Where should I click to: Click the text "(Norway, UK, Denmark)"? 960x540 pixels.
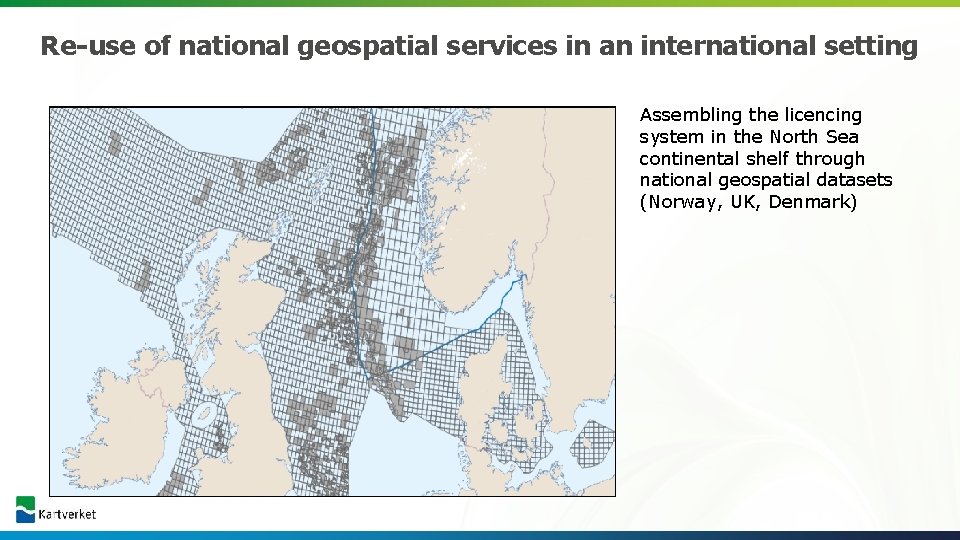coord(748,202)
